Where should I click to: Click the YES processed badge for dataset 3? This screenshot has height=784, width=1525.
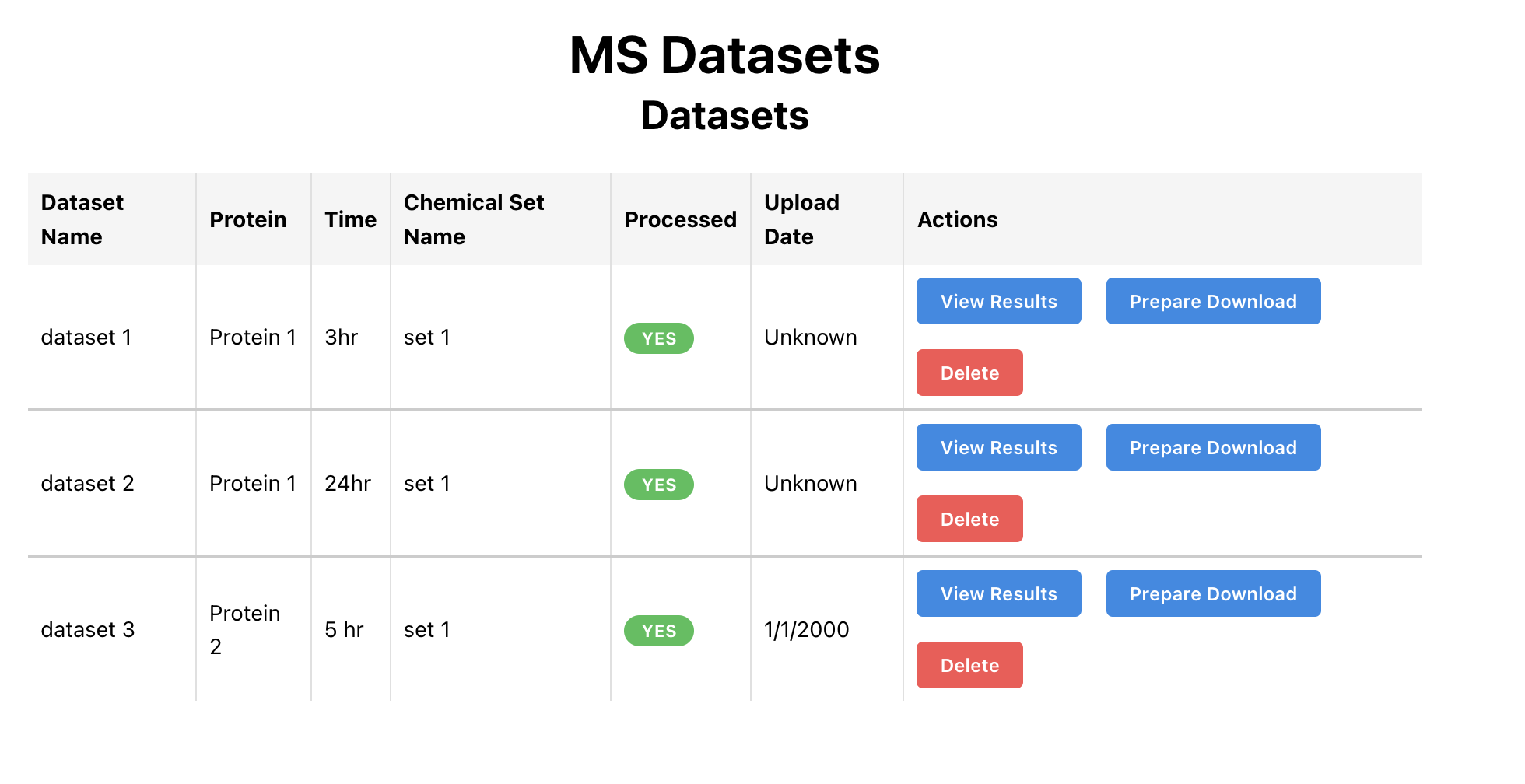point(658,631)
